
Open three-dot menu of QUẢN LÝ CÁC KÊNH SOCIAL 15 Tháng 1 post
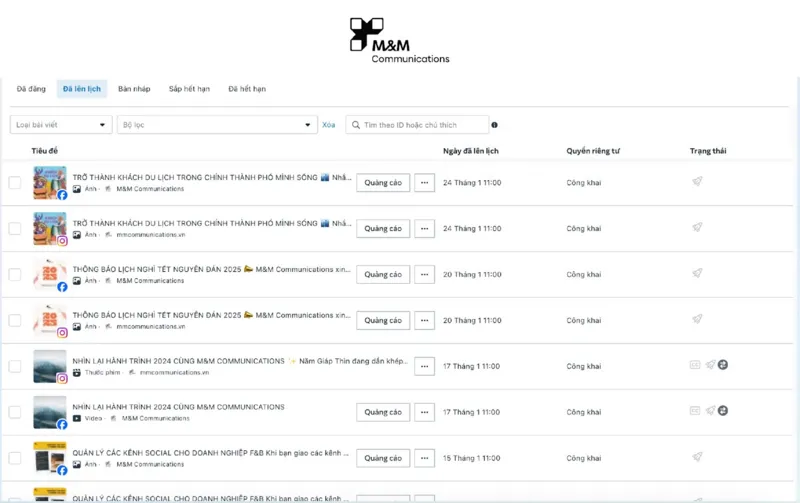424,458
